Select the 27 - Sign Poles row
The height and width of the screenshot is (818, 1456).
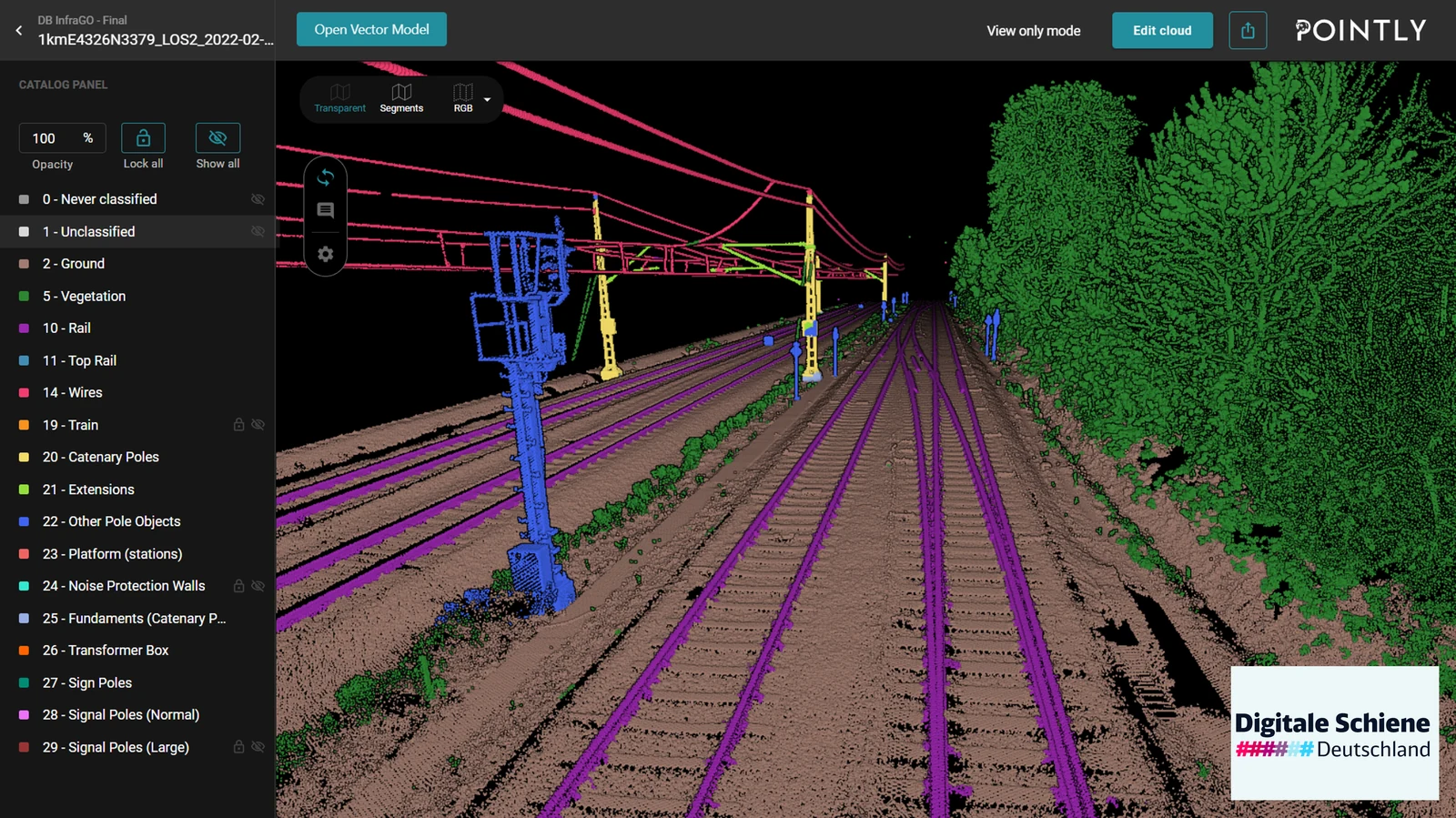pos(137,683)
